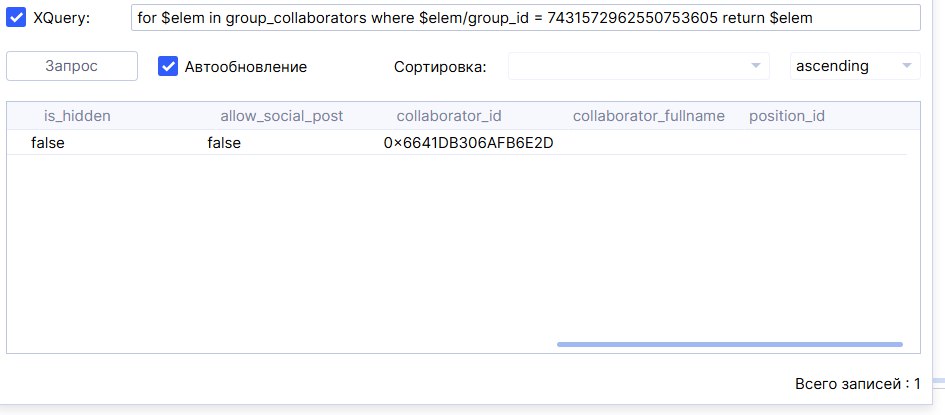
Task: Click the is_hidden column header
Action: coord(77,116)
